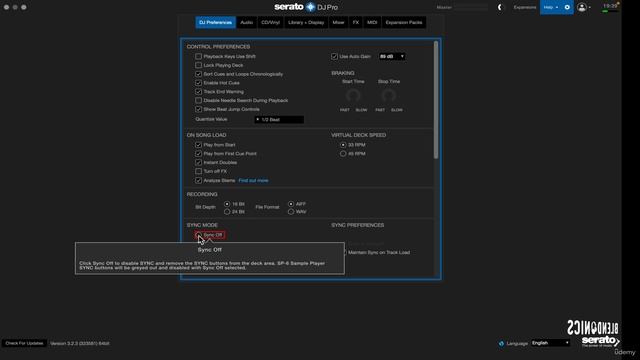Switch to the Audio tab
Screen dimensions: 640x360
click(247, 22)
